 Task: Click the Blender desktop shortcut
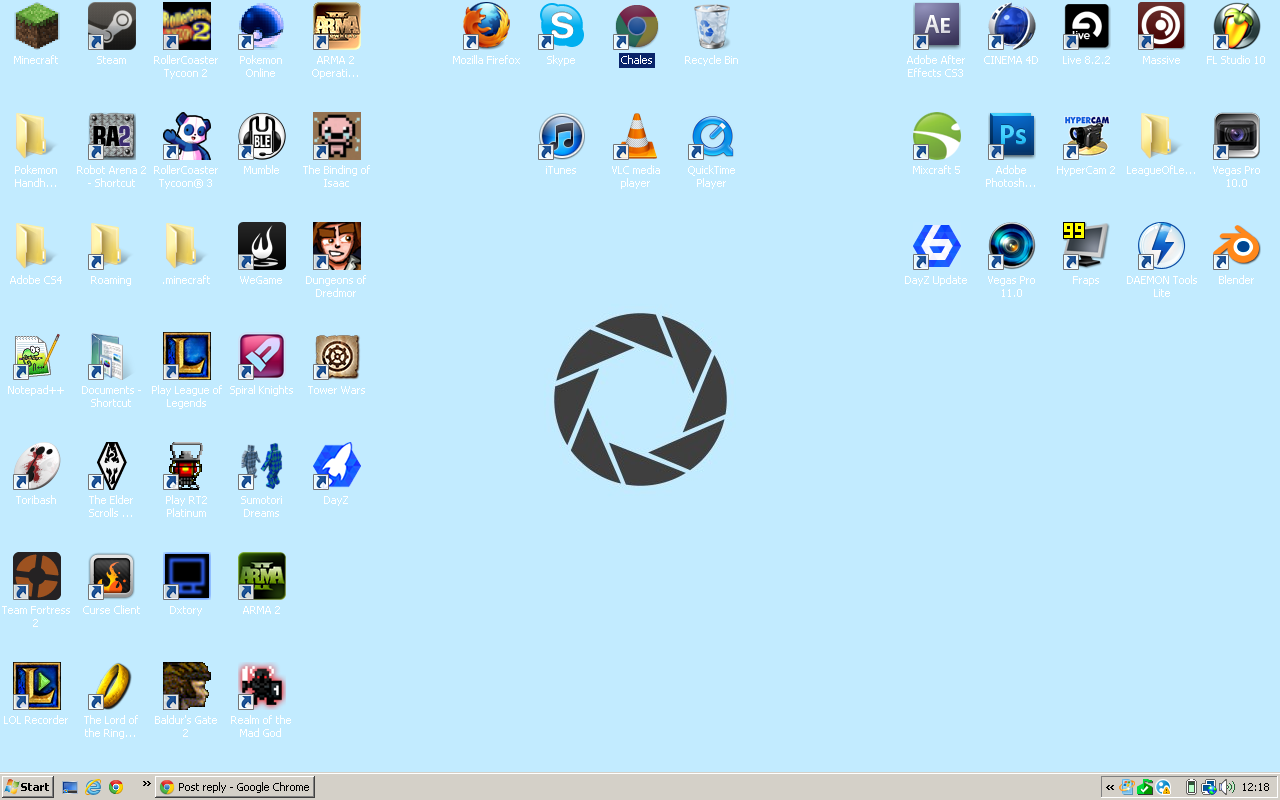(x=1236, y=247)
